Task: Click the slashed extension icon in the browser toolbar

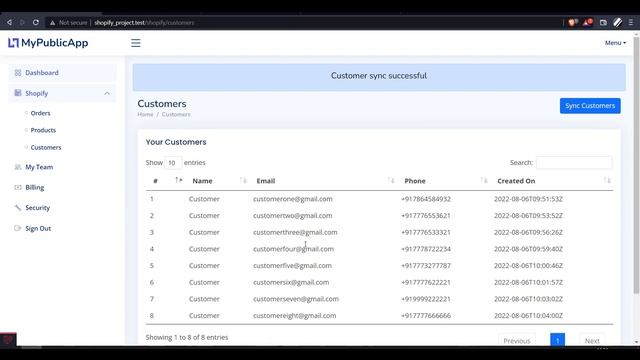Action: (x=618, y=22)
